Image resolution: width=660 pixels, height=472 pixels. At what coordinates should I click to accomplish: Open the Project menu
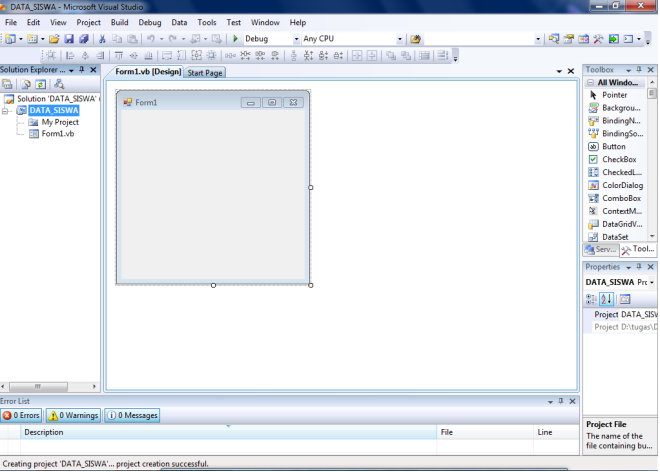coord(88,23)
